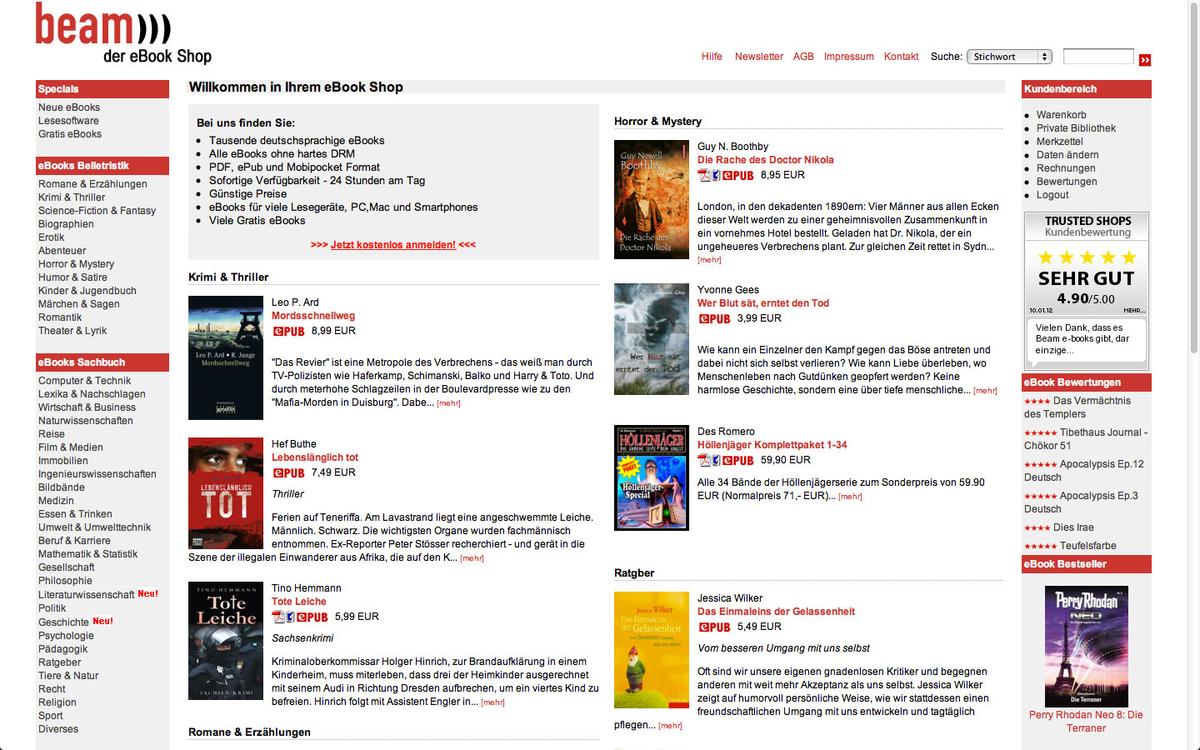Click the Mobipocket icon for Tote Leiche
The image size is (1200, 750).
289,617
